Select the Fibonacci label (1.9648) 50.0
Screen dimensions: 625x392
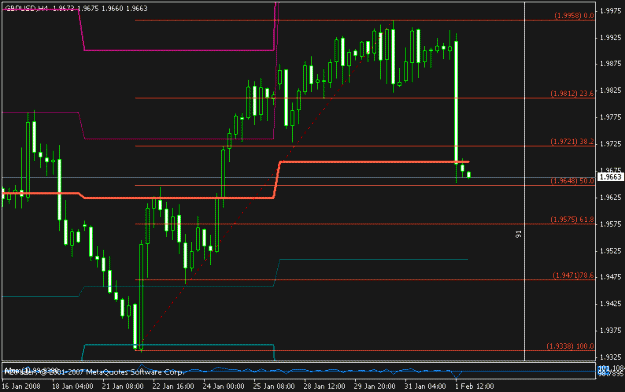[572, 181]
